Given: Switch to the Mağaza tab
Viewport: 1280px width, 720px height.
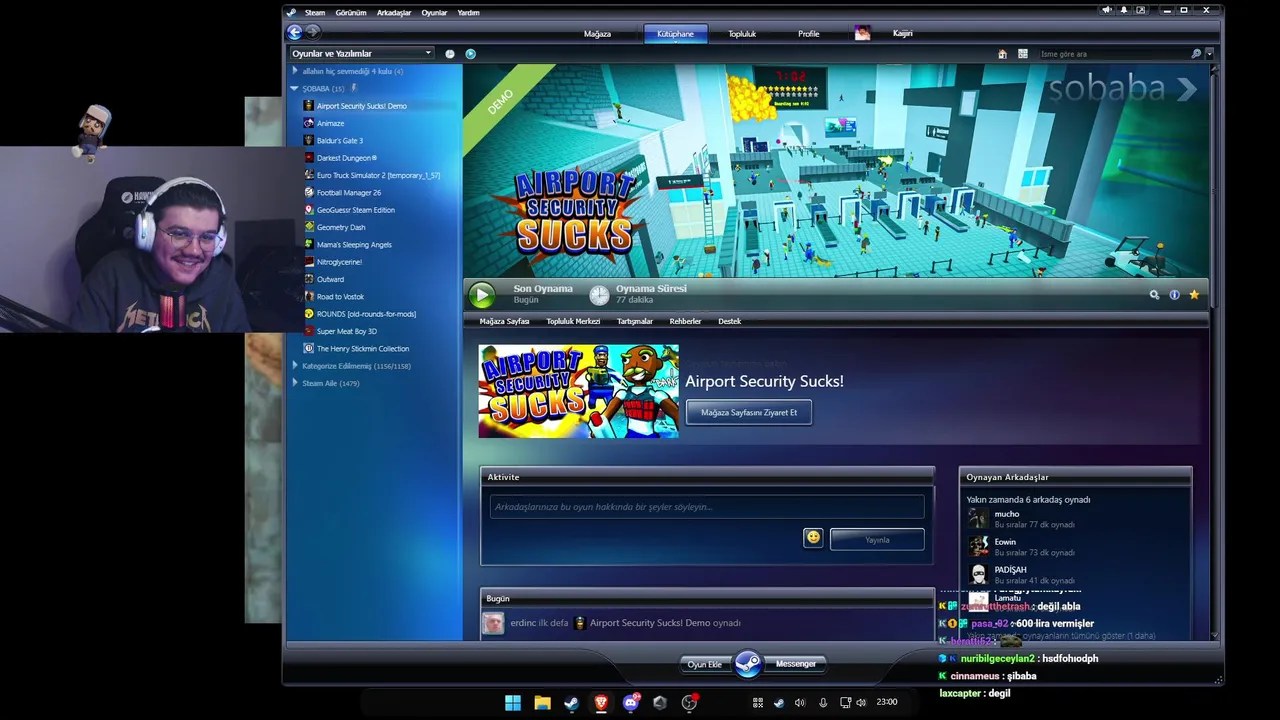Looking at the screenshot, I should (x=597, y=33).
